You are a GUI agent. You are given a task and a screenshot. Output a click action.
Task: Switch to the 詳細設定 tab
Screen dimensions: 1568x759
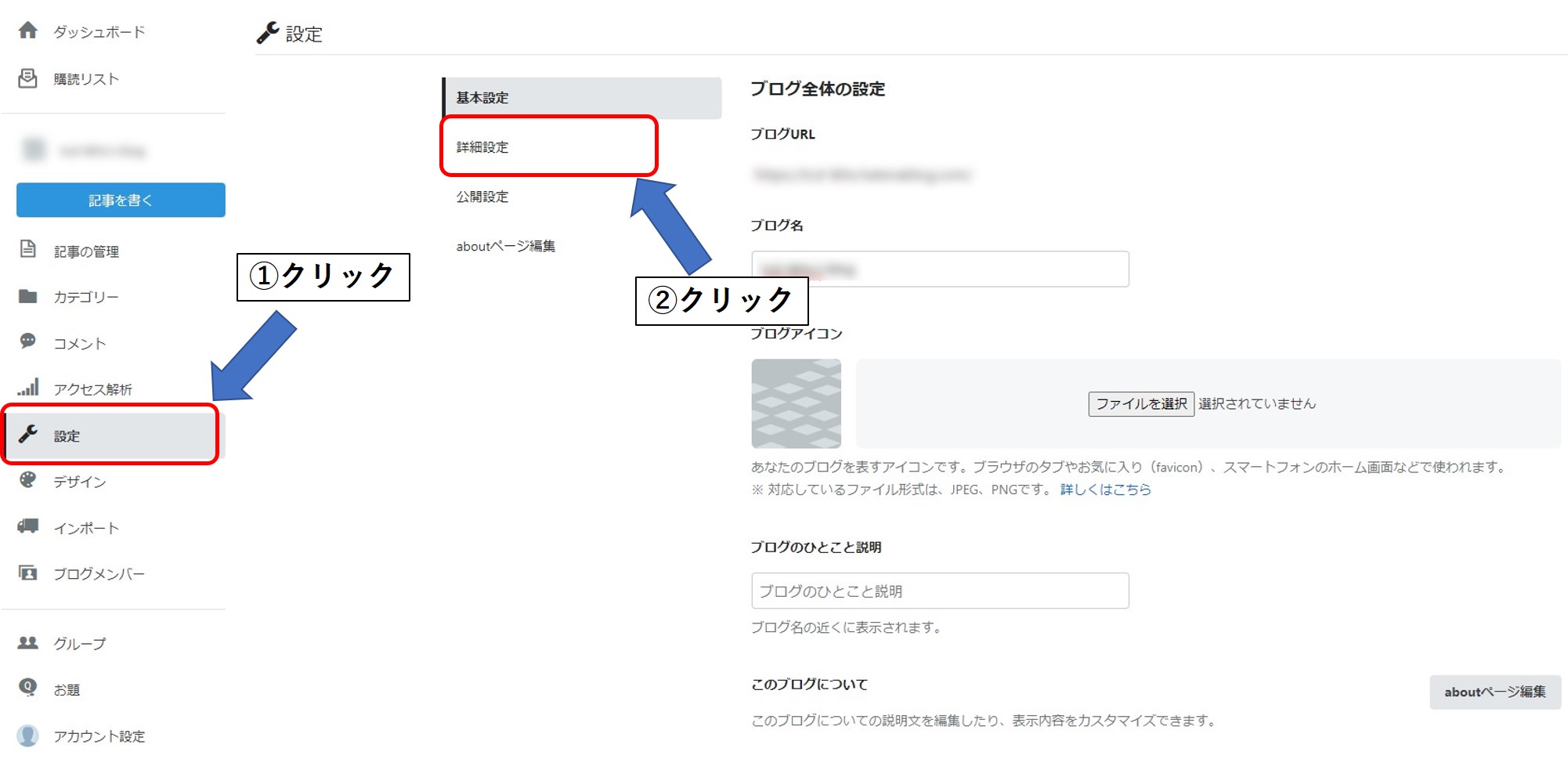tap(482, 147)
